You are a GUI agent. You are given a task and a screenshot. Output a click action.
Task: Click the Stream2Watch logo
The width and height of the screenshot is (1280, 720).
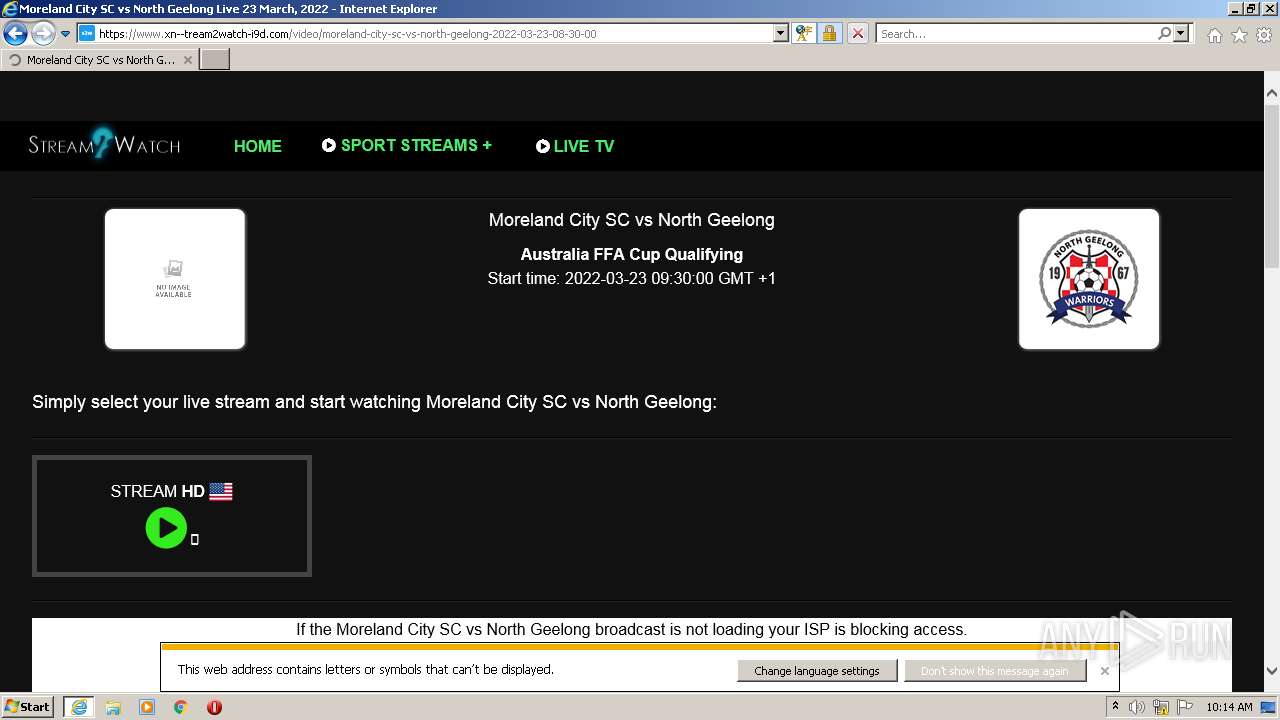(x=104, y=145)
